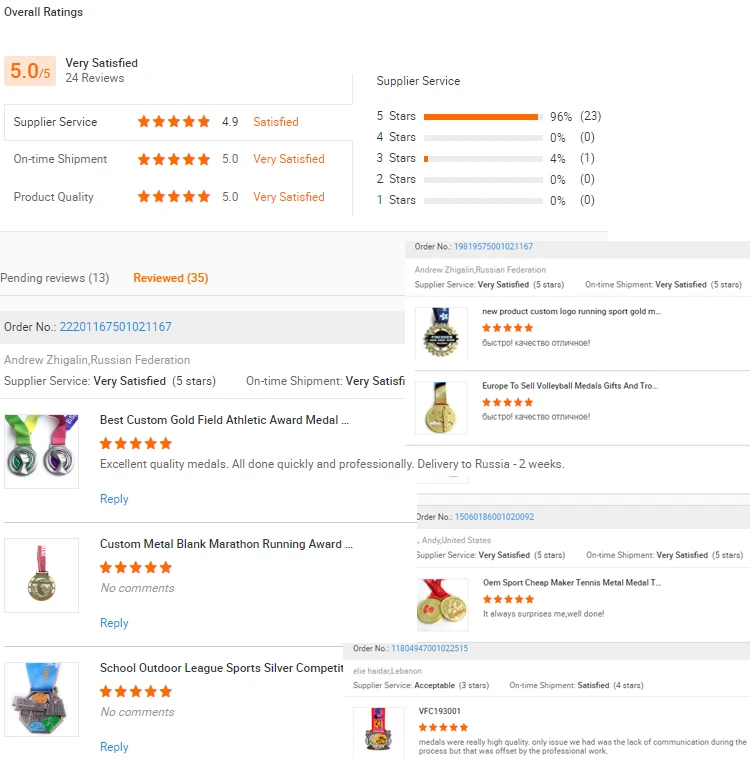Click Supplier Service five-star rating icons

tap(174, 121)
